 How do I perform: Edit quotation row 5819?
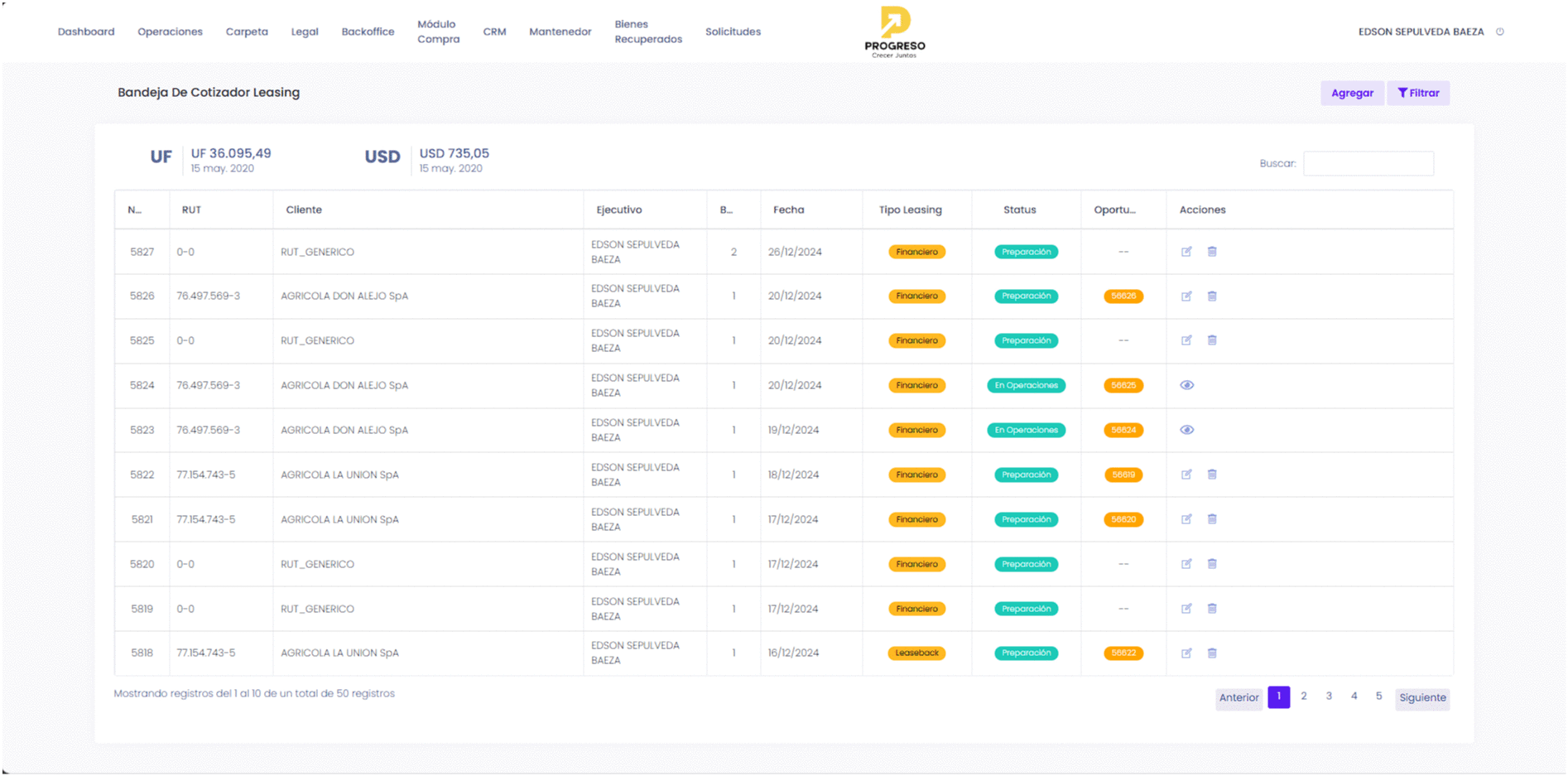click(x=1186, y=609)
